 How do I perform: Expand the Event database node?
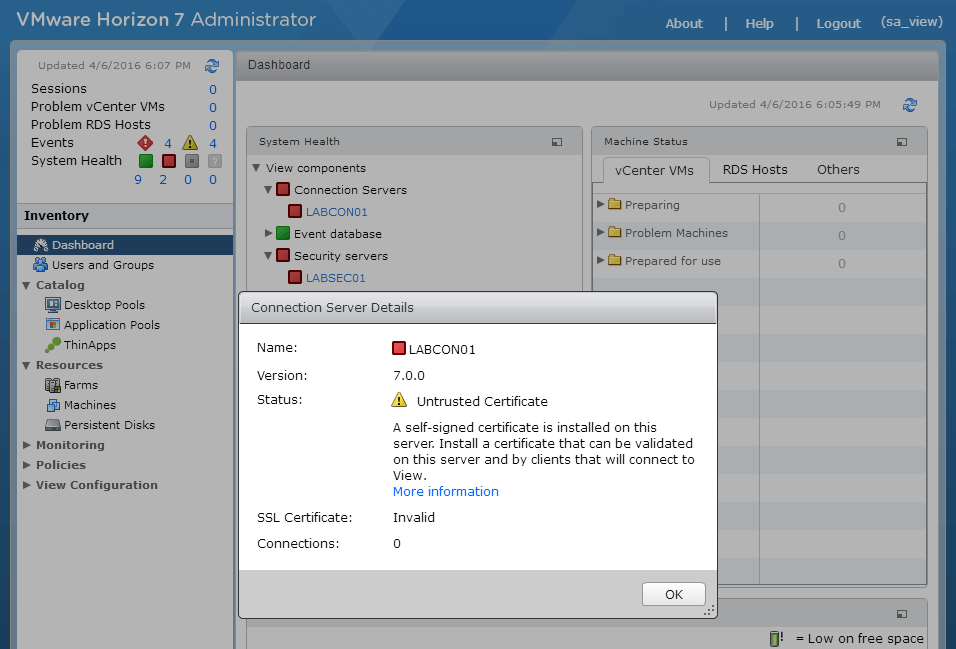click(268, 234)
